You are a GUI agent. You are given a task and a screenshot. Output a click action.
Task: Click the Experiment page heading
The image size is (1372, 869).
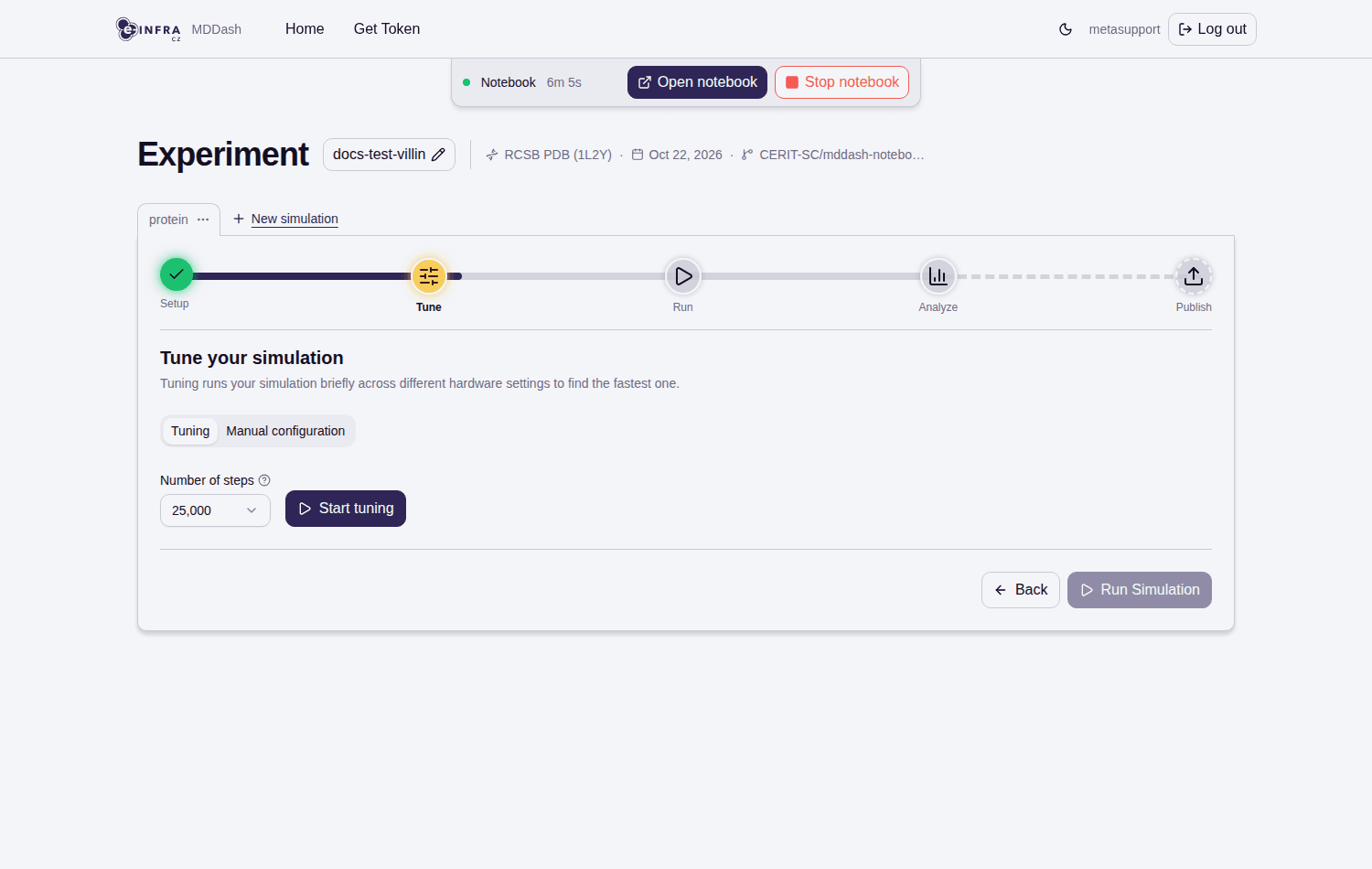[223, 155]
